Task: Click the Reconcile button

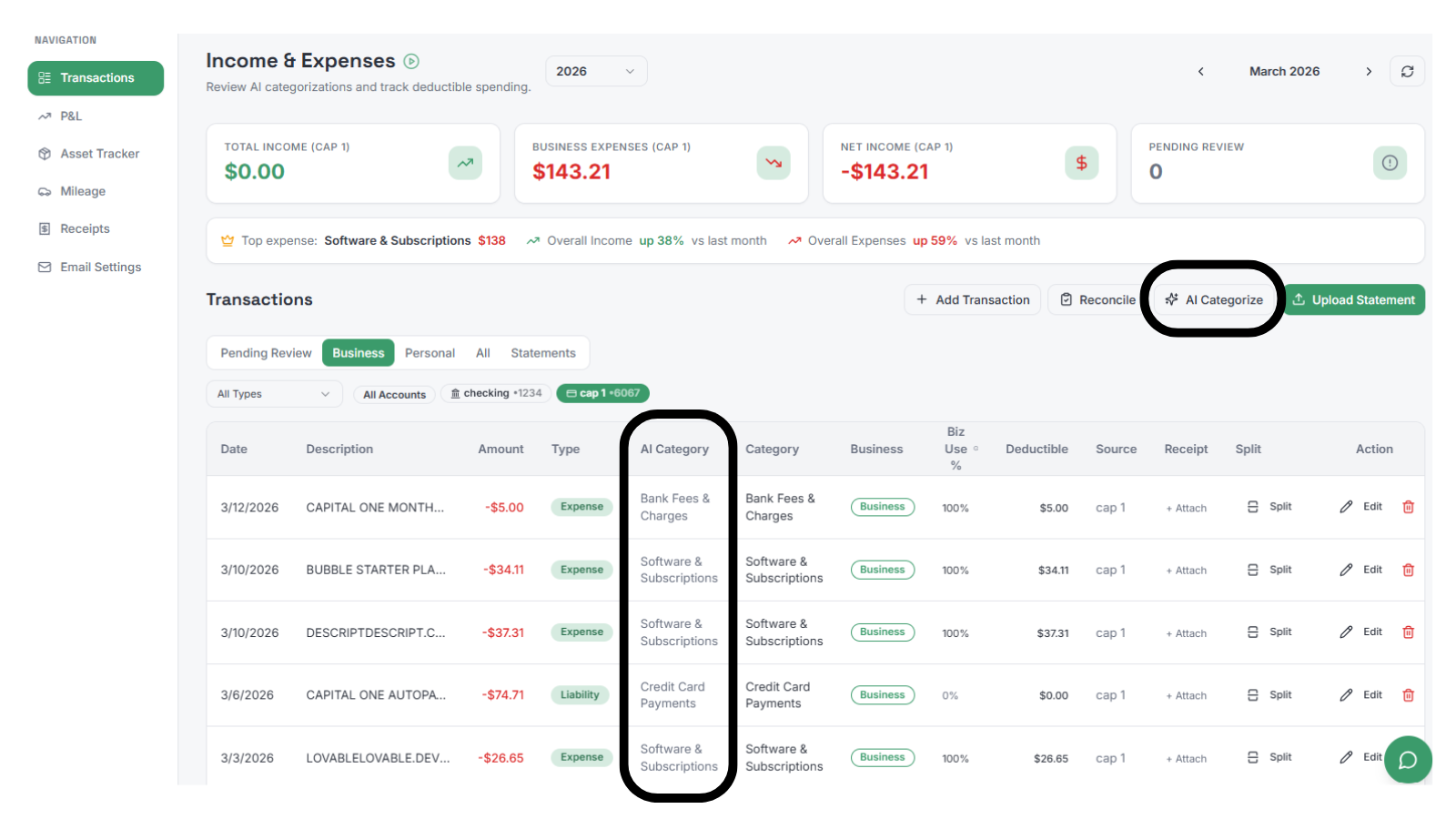Action: tap(1097, 299)
